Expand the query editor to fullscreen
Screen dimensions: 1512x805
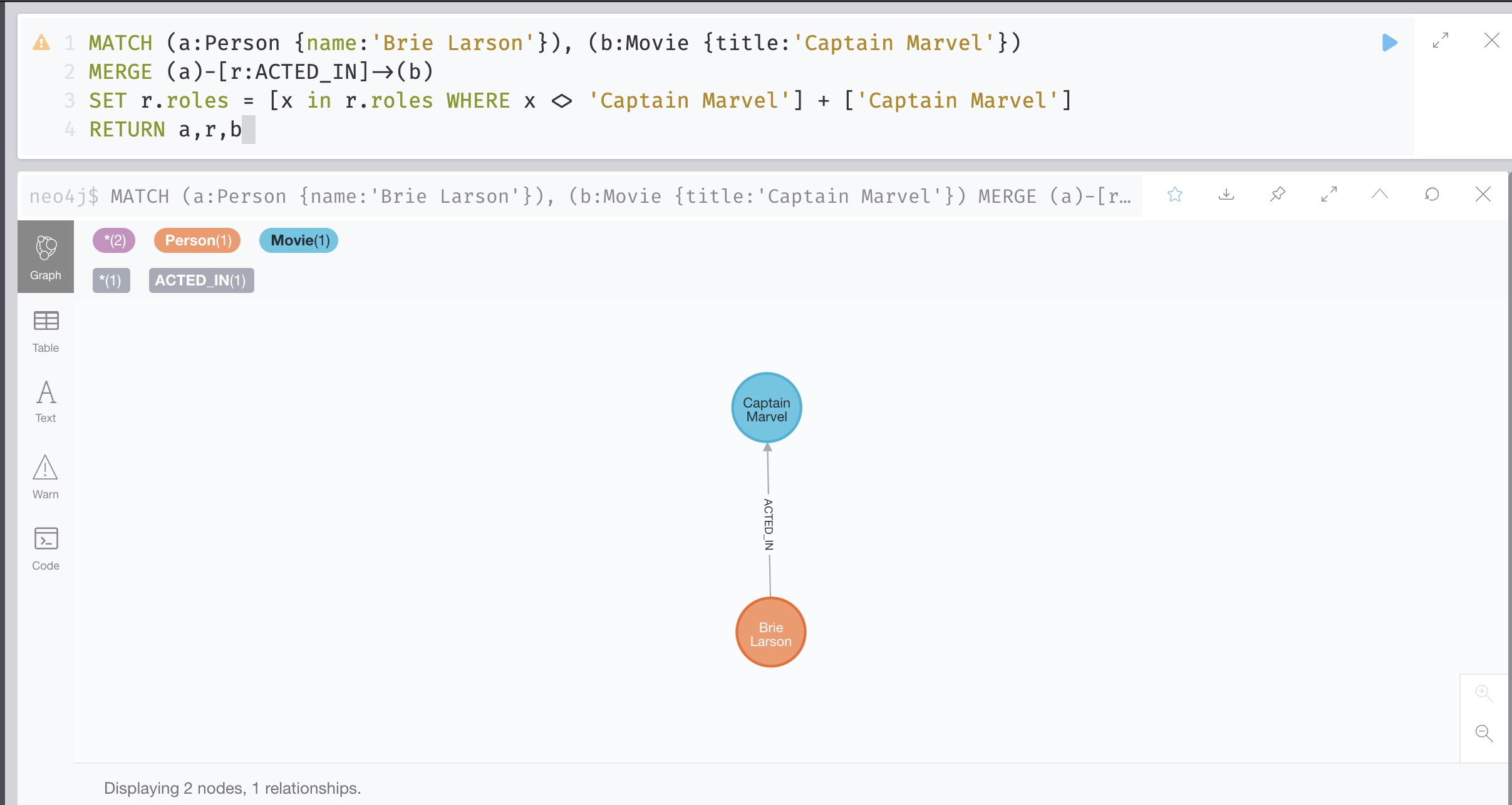click(1441, 41)
